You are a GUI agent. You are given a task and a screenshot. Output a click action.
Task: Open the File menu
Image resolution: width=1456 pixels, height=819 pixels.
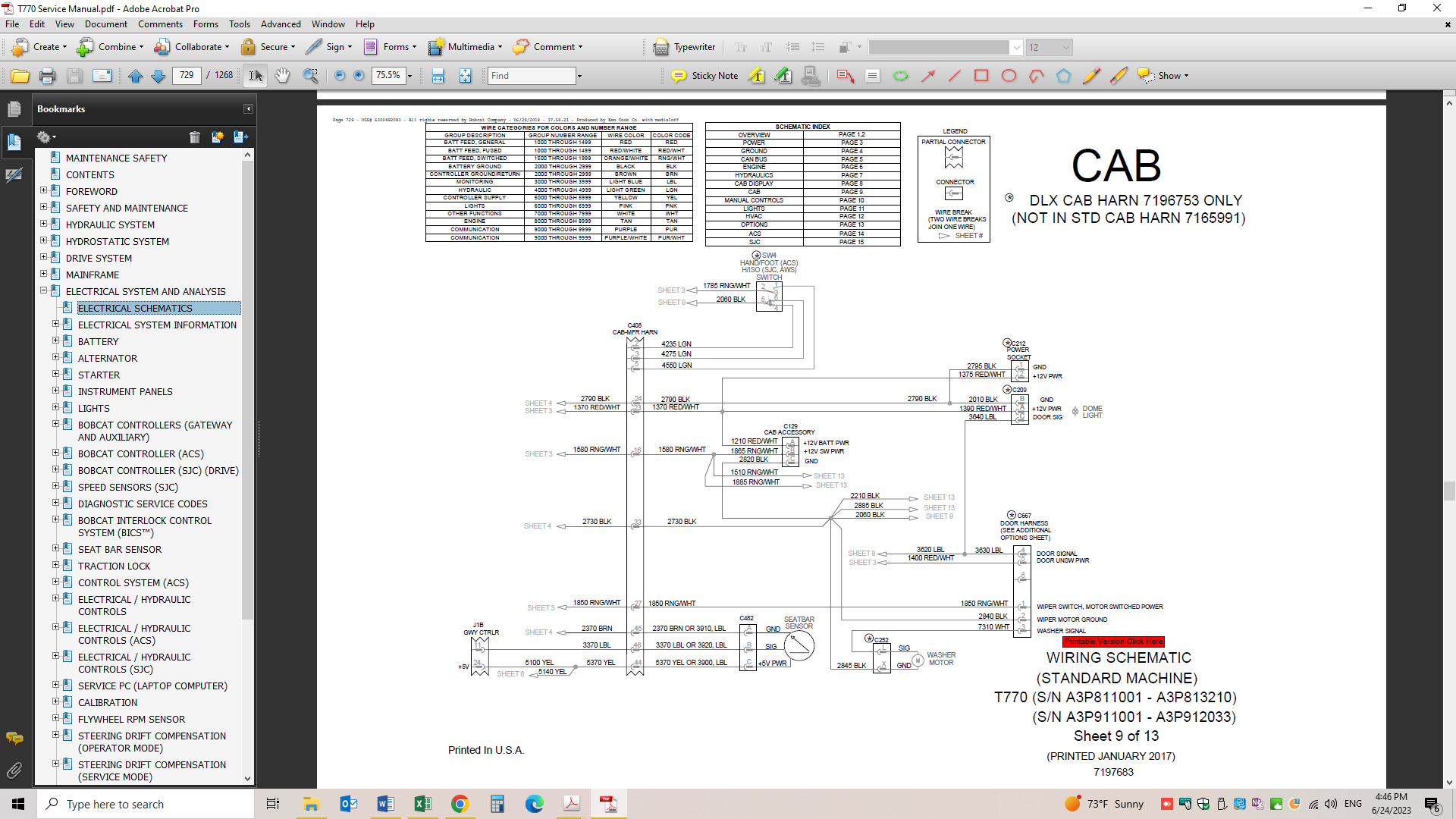12,24
